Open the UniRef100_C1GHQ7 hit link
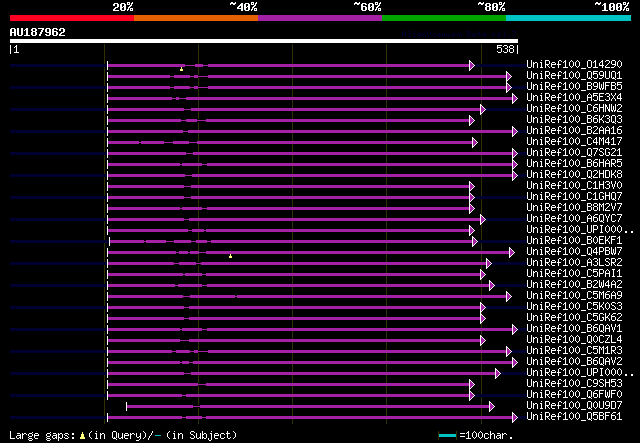The width and height of the screenshot is (640, 443). 574,196
